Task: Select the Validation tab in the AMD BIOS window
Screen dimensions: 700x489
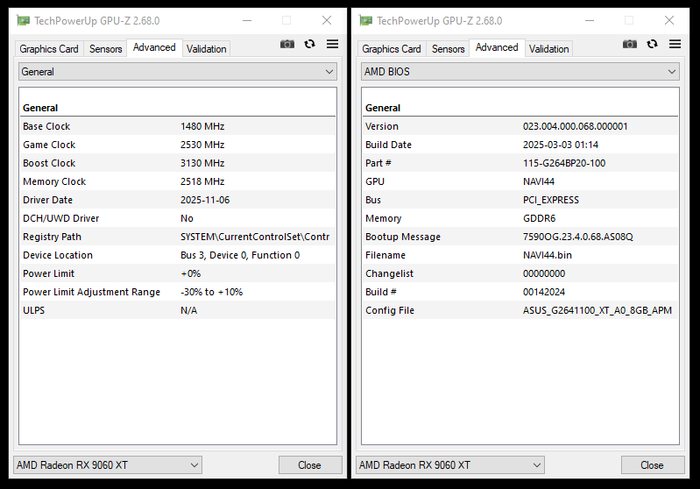Action: point(549,49)
